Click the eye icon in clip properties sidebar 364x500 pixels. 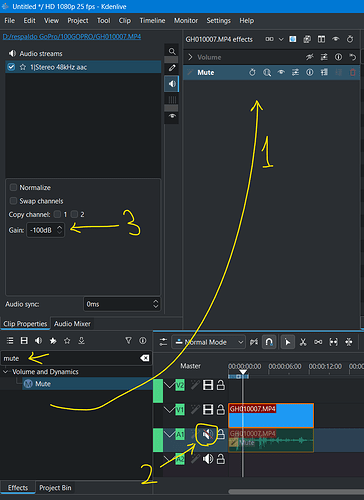[172, 116]
